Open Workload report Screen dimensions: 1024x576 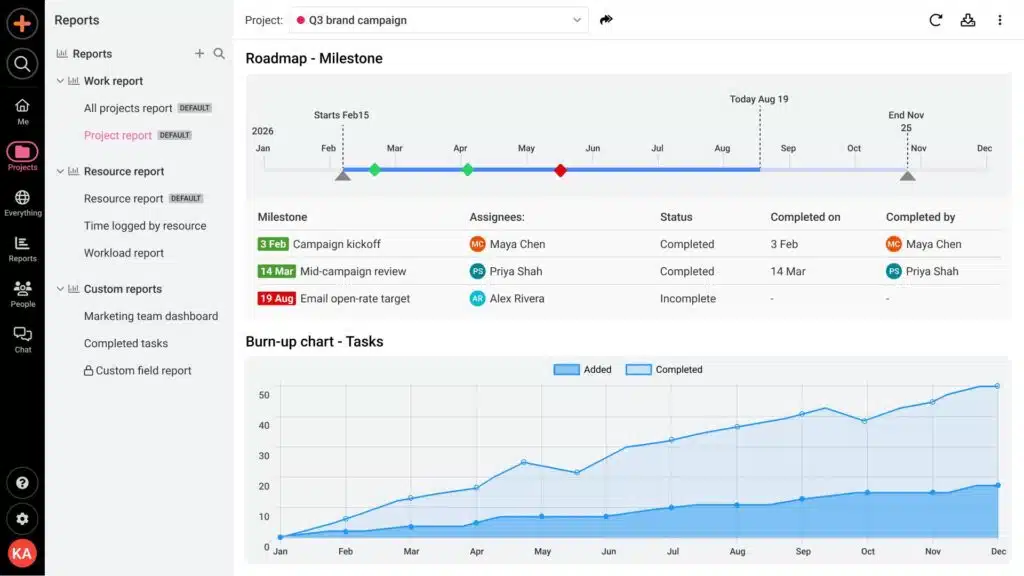pyautogui.click(x=123, y=253)
